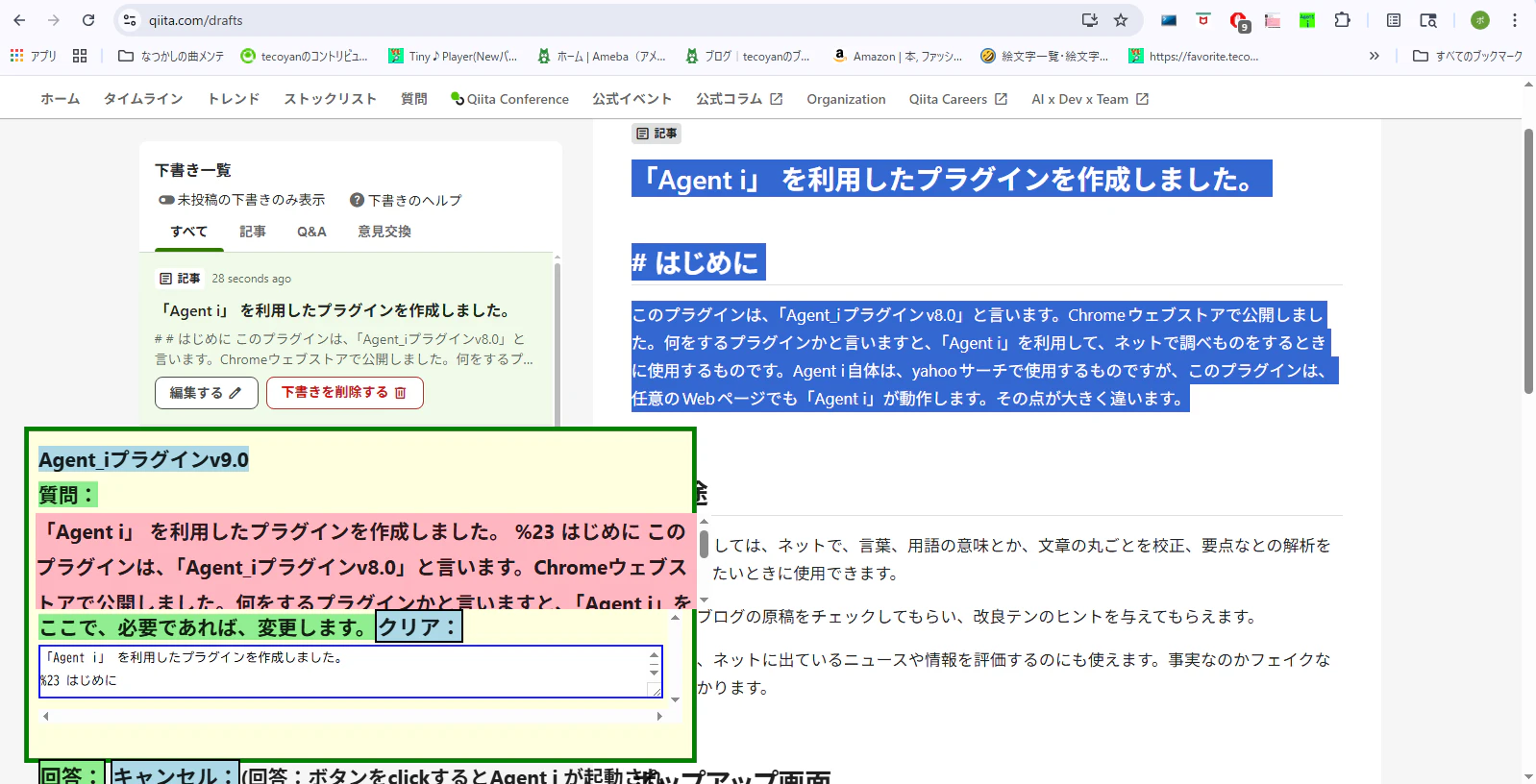Screen dimensions: 1536x784
Task: Open the tecoyanのコントリビュ bookmark
Action: click(x=304, y=56)
